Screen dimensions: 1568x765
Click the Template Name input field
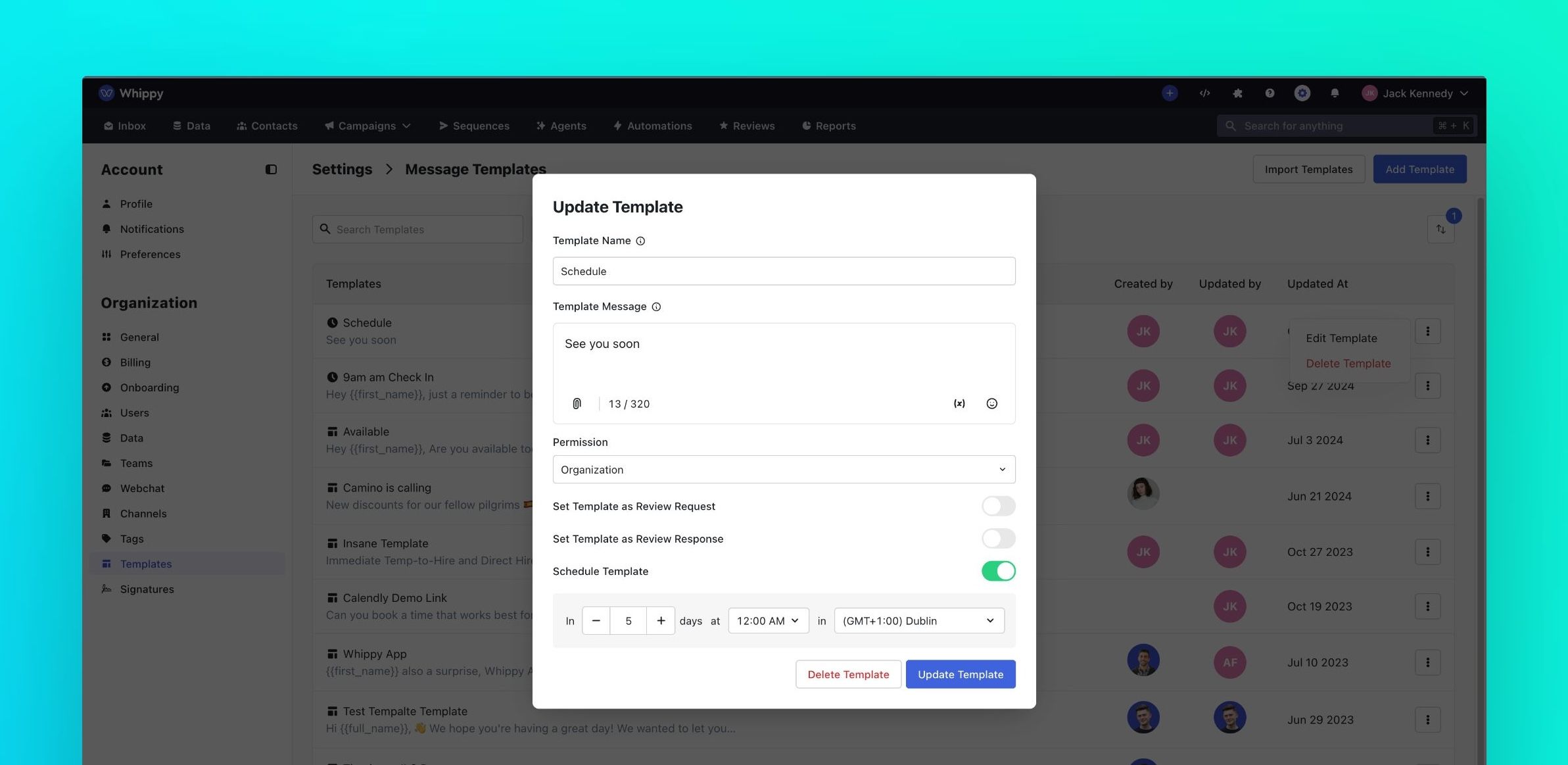[x=783, y=271]
